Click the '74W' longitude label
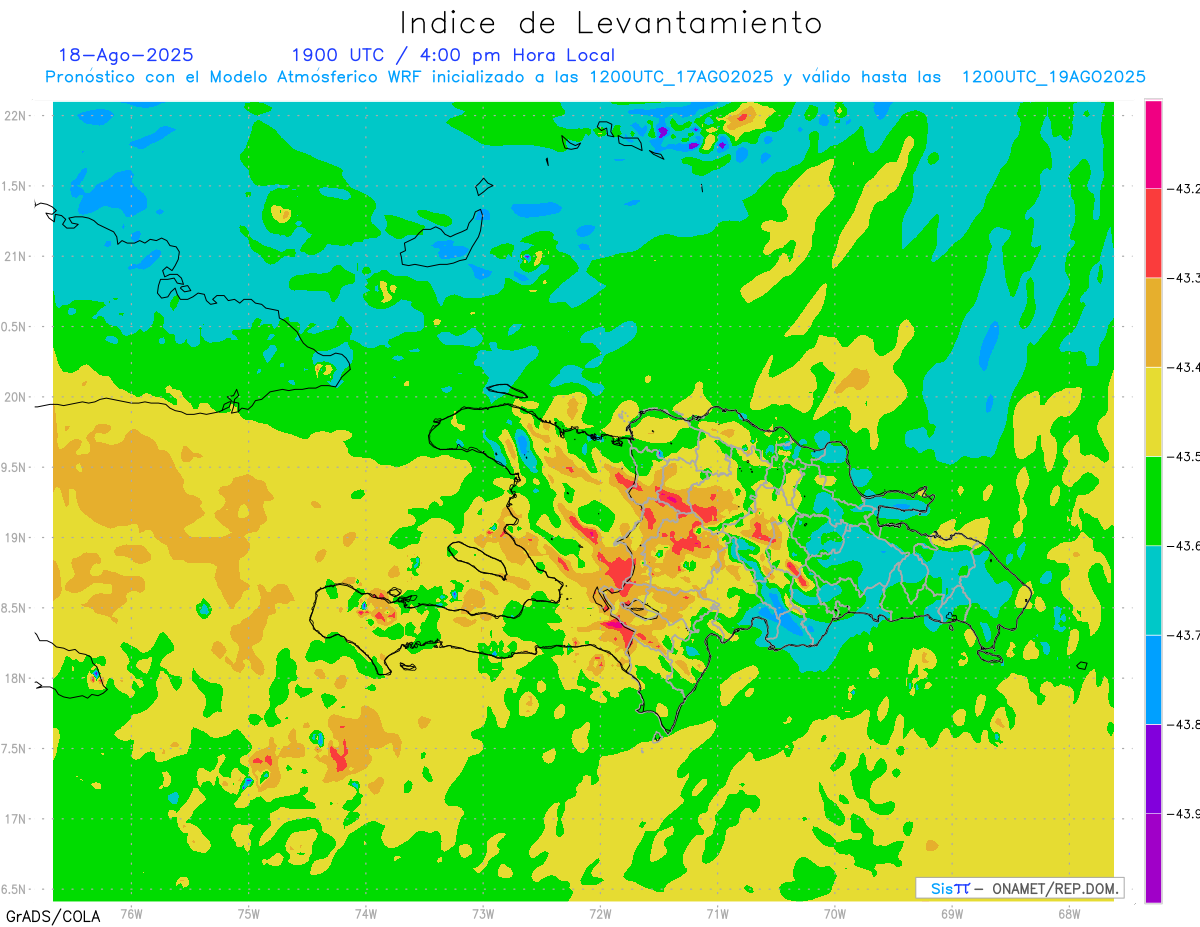Viewport: 1200px width, 927px height. (x=366, y=913)
